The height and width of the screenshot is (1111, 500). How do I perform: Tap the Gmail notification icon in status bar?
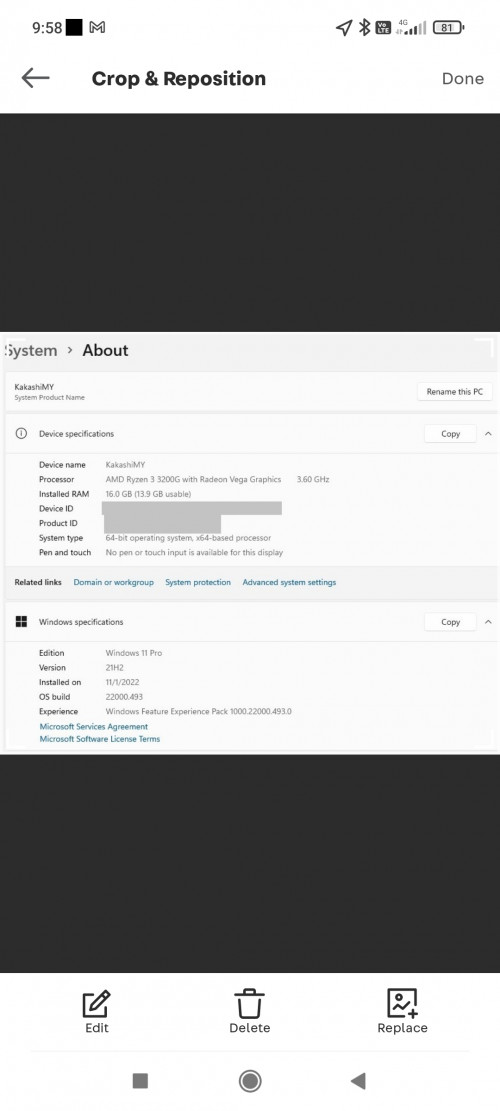click(97, 28)
